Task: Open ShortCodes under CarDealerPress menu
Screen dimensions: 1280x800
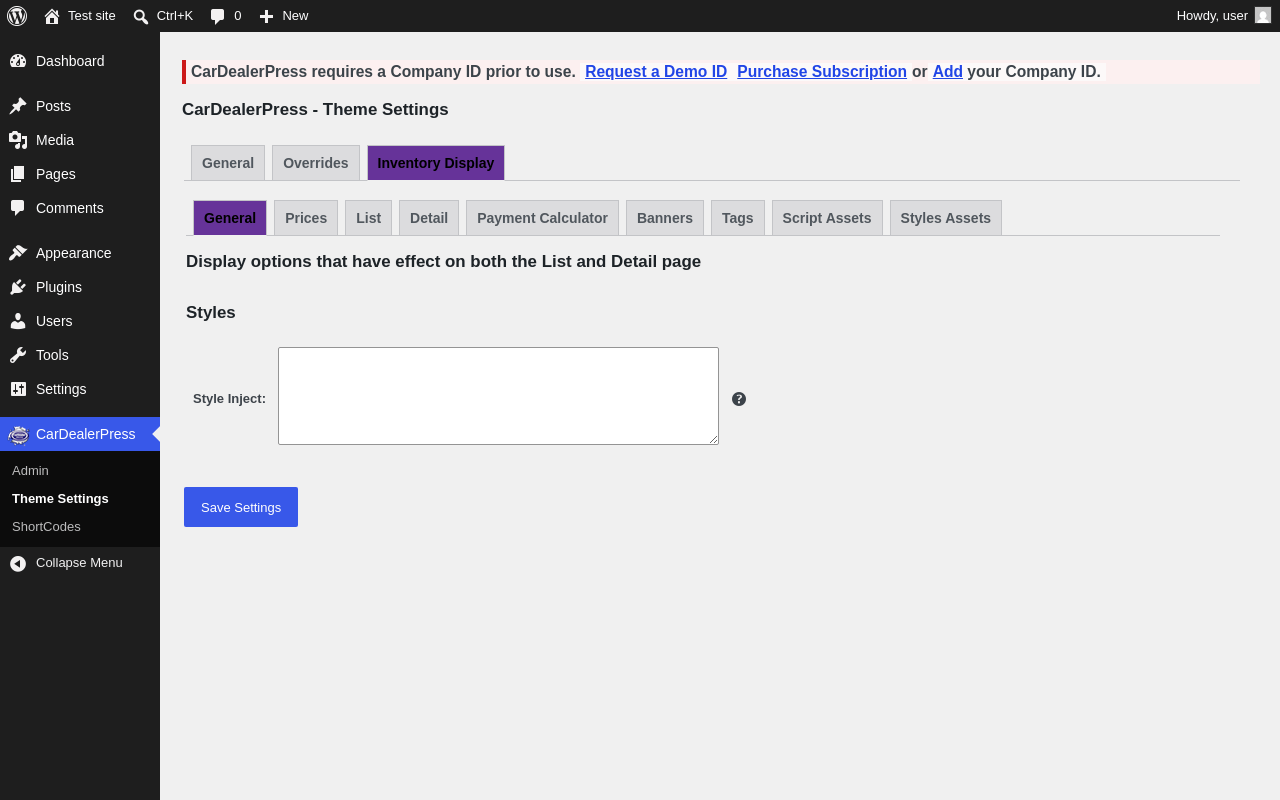Action: (x=46, y=527)
